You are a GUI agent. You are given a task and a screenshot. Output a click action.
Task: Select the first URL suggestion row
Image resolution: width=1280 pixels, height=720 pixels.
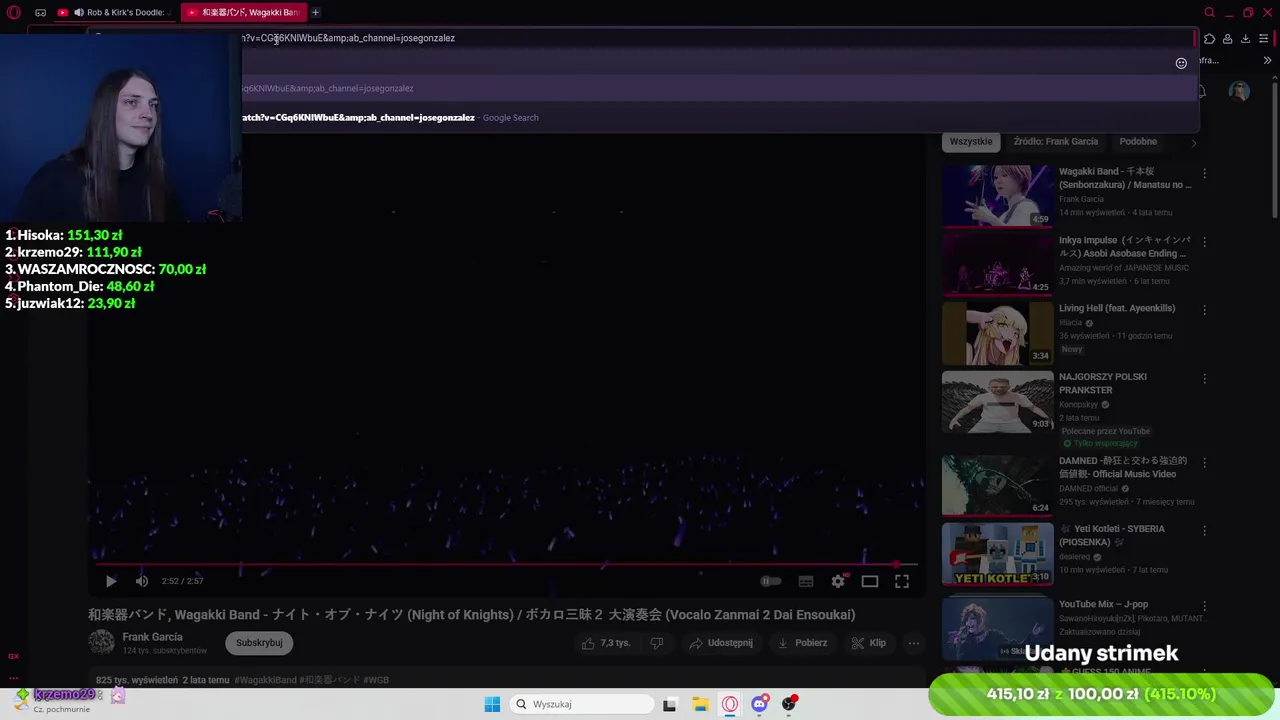pos(719,88)
